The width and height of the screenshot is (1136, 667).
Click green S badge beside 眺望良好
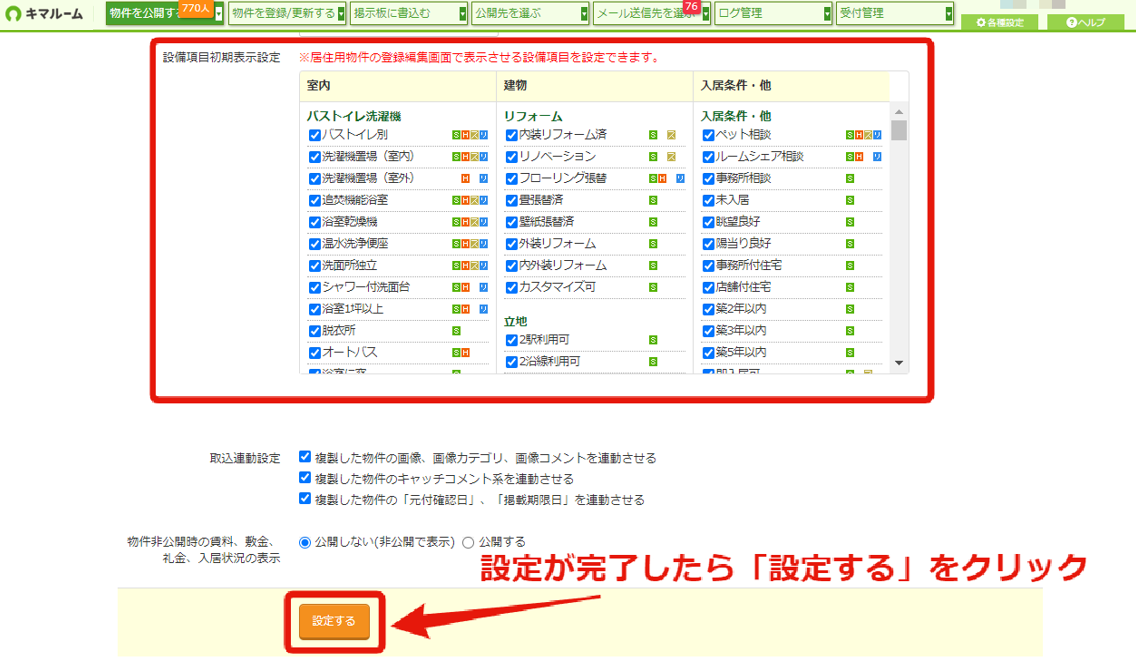pos(850,222)
